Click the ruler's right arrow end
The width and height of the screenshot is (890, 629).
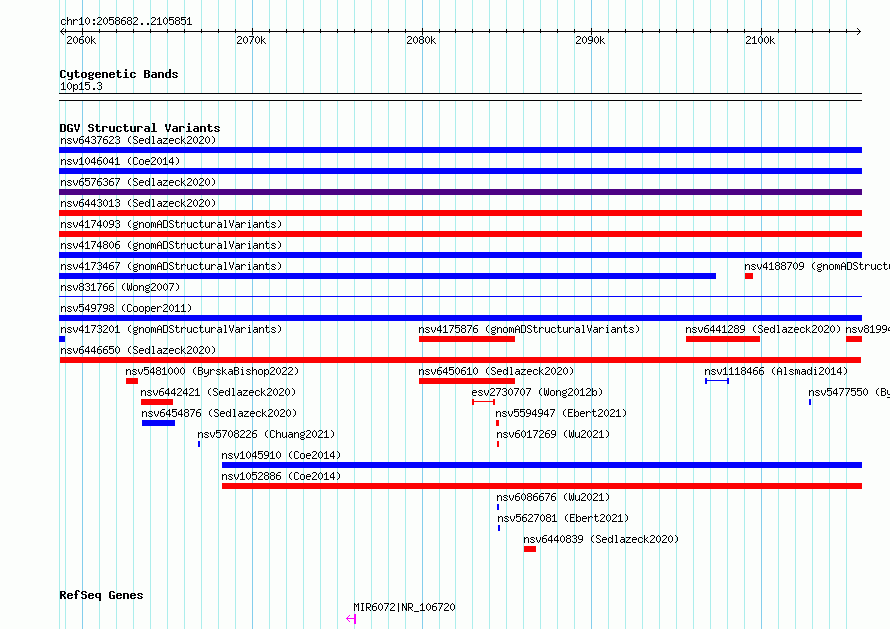(859, 31)
